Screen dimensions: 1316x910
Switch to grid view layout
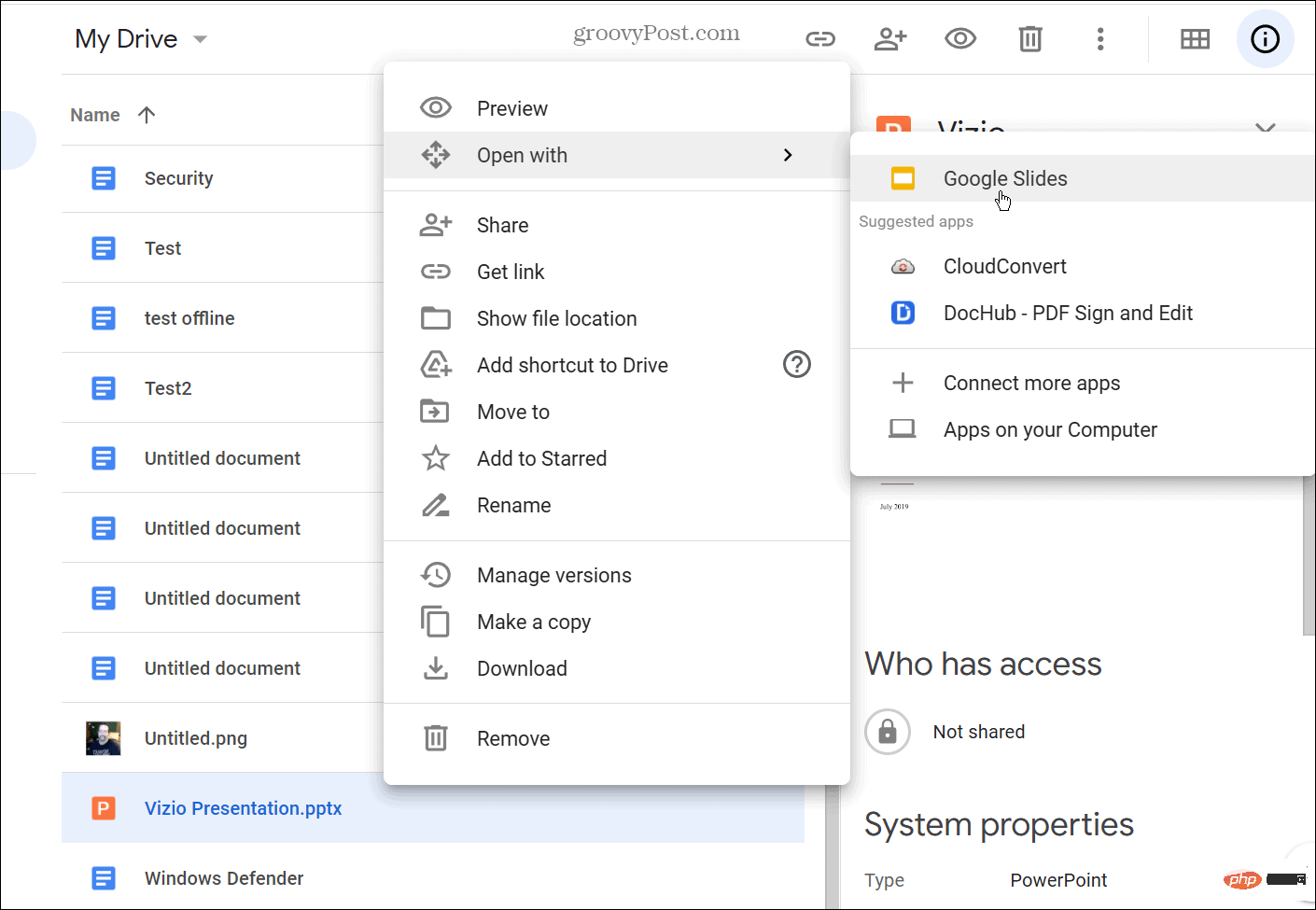1195,38
